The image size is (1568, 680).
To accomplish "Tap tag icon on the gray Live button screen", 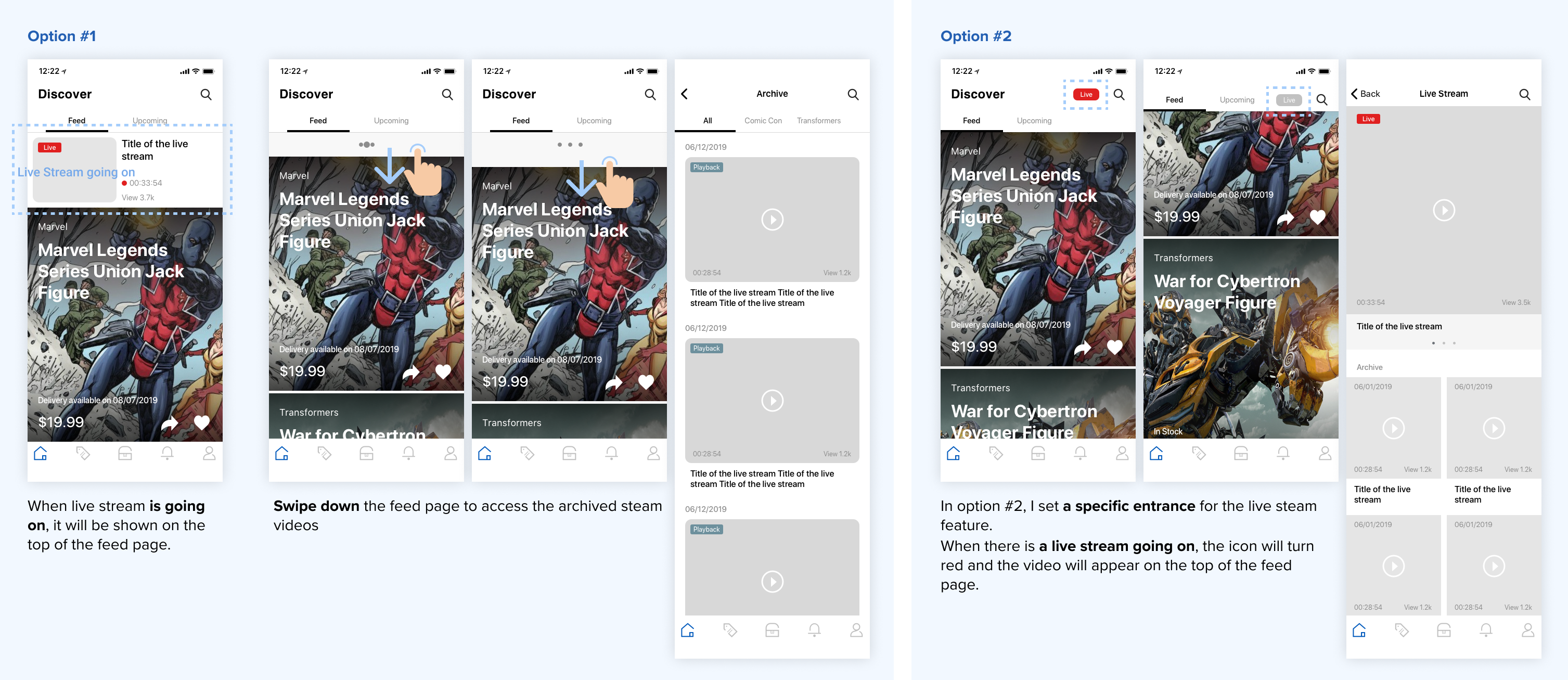I will [1199, 454].
